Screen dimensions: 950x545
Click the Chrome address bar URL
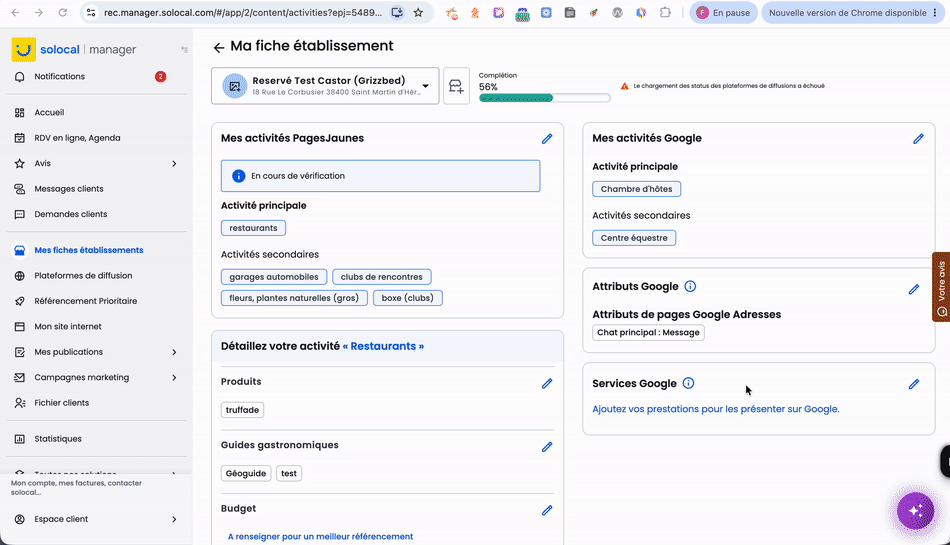242,13
